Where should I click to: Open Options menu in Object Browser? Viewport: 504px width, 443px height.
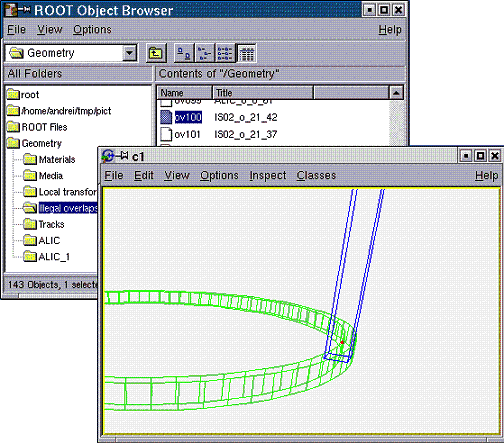tap(92, 30)
